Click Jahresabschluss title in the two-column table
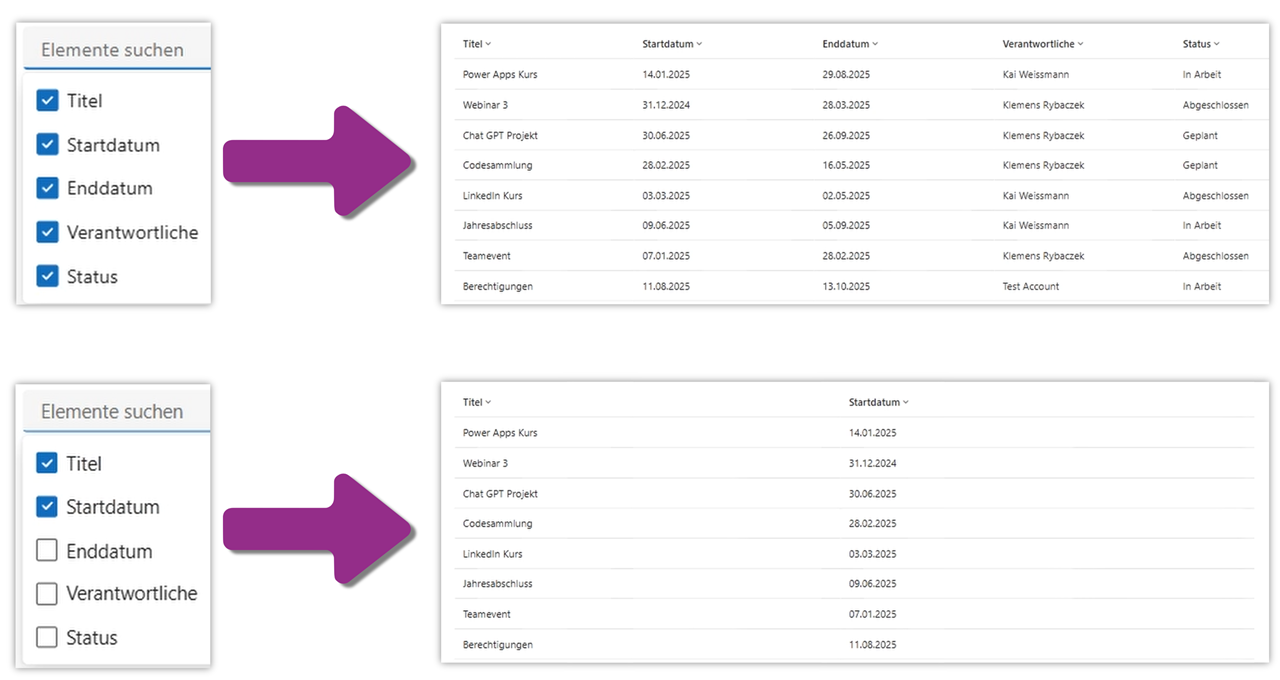Image resolution: width=1280 pixels, height=680 pixels. click(x=497, y=584)
